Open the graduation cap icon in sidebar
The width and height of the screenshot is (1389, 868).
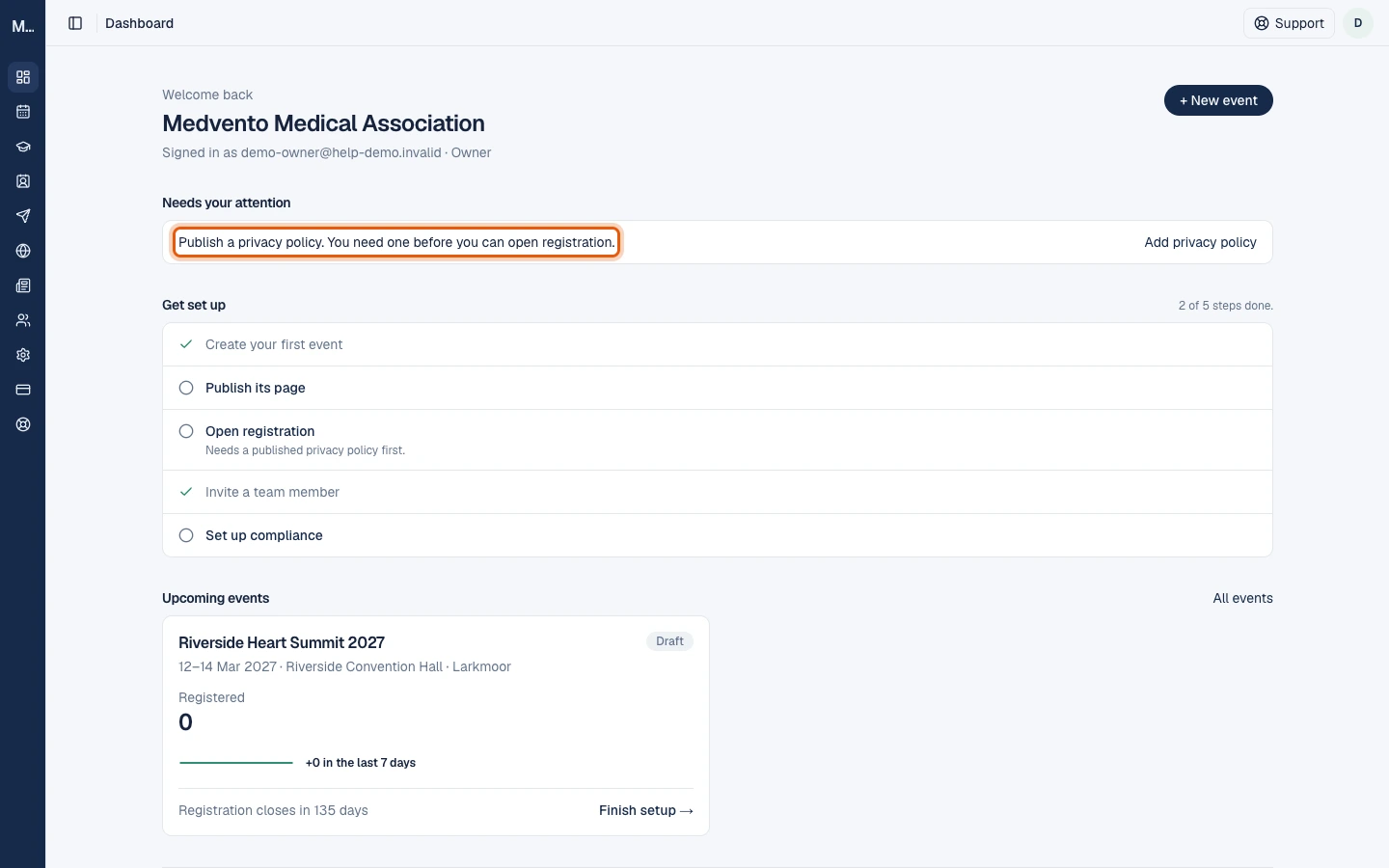coord(23,147)
